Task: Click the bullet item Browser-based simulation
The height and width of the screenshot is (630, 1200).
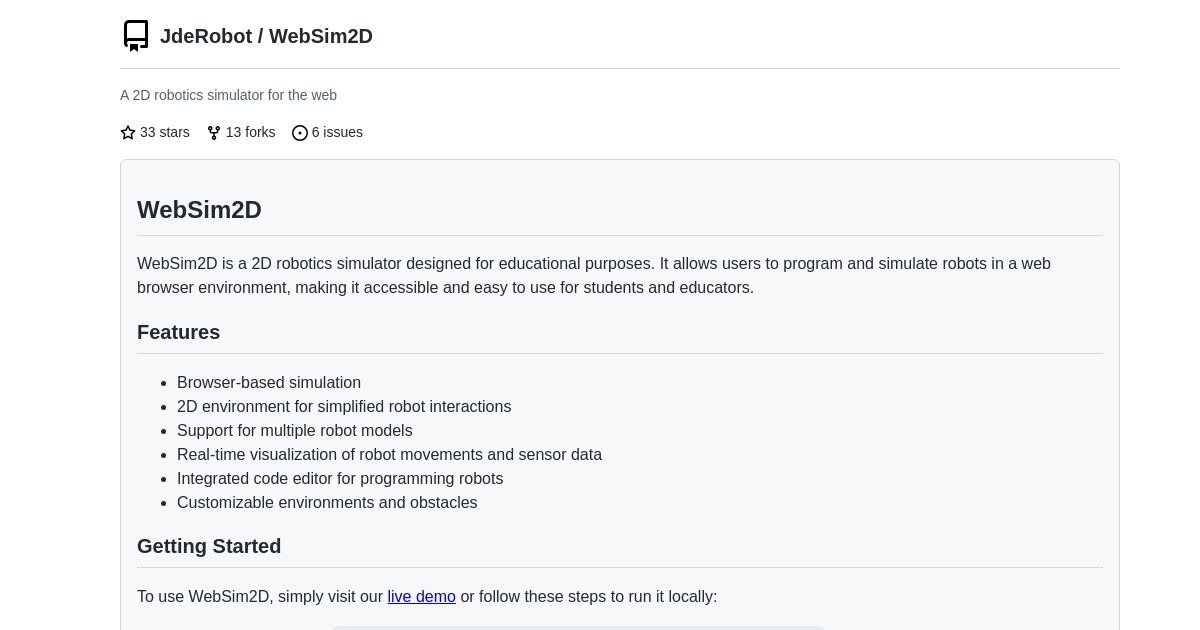Action: tap(269, 382)
